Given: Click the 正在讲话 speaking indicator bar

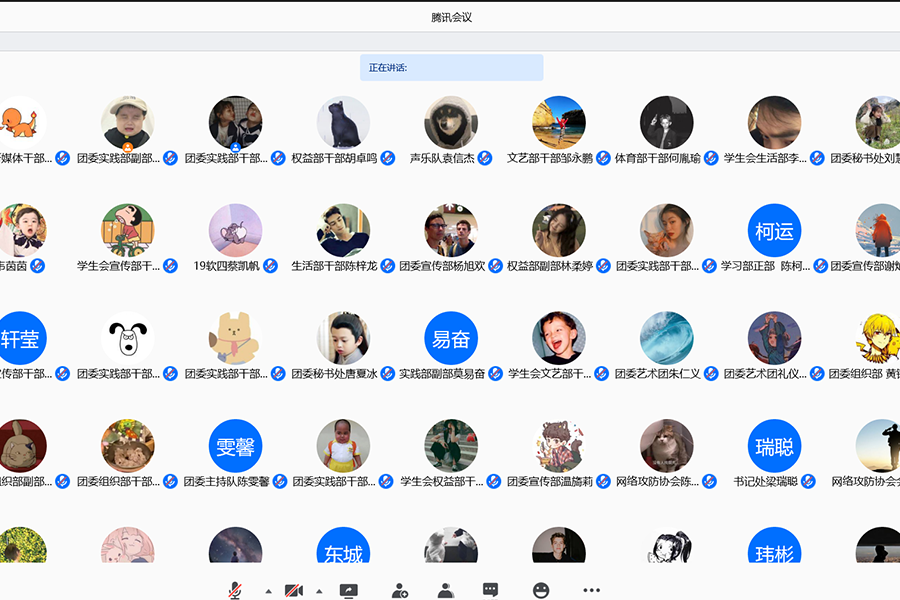Looking at the screenshot, I should coord(451,68).
